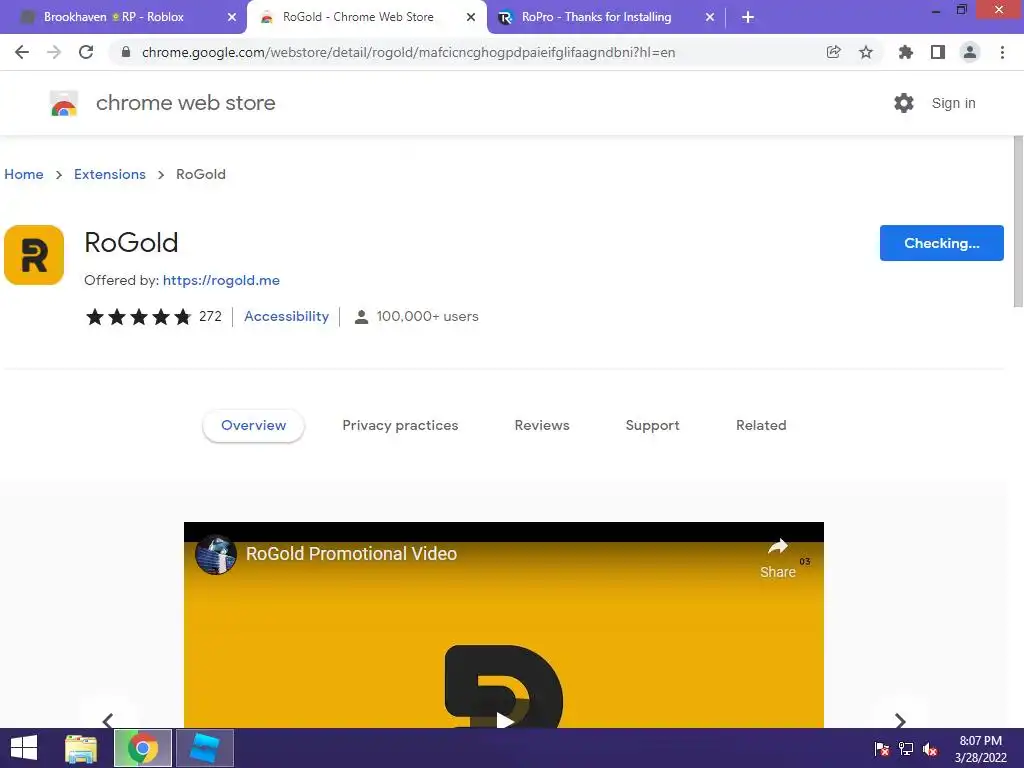Image resolution: width=1024 pixels, height=768 pixels.
Task: Click the five-star rating
Action: click(x=138, y=317)
